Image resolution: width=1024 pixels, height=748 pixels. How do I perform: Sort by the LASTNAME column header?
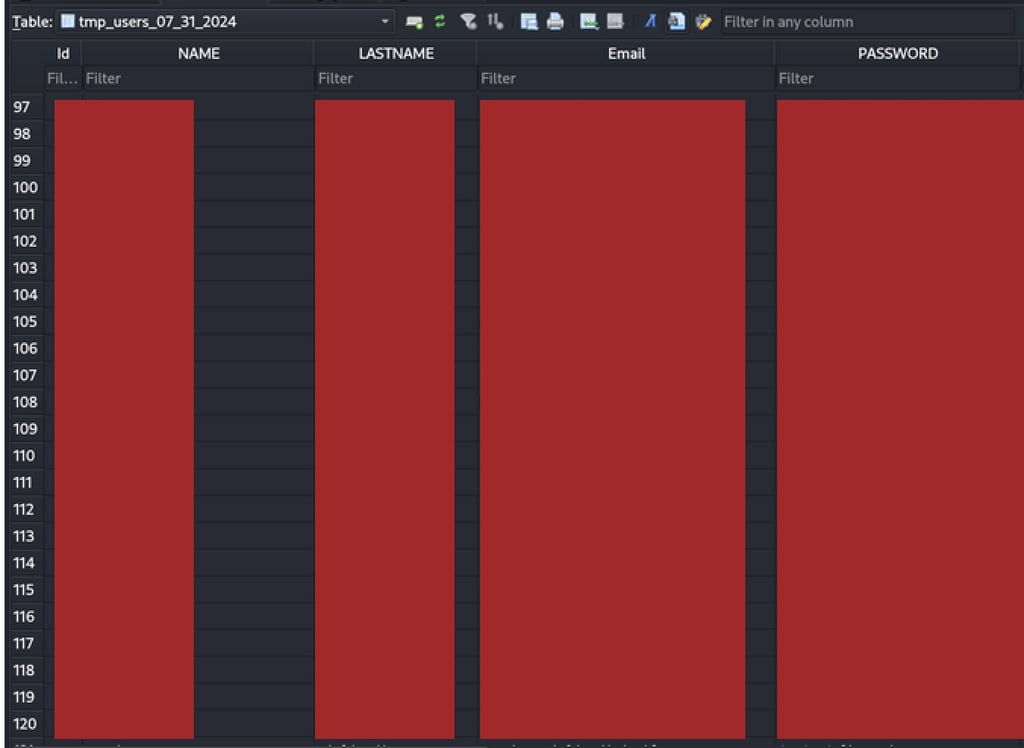point(396,54)
